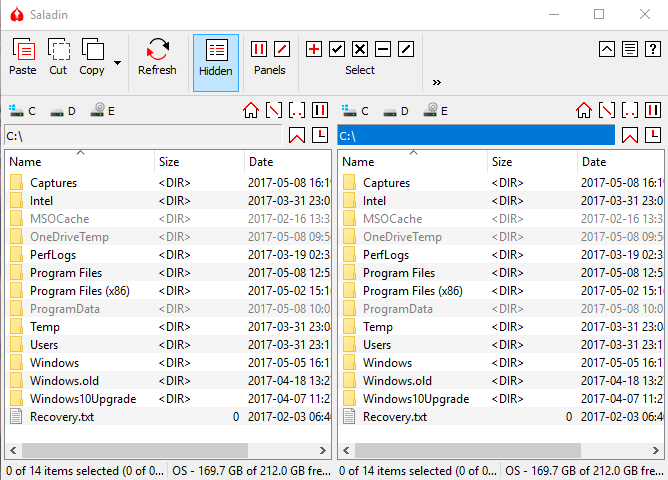
Task: Select drive D in the right panel
Action: point(396,111)
